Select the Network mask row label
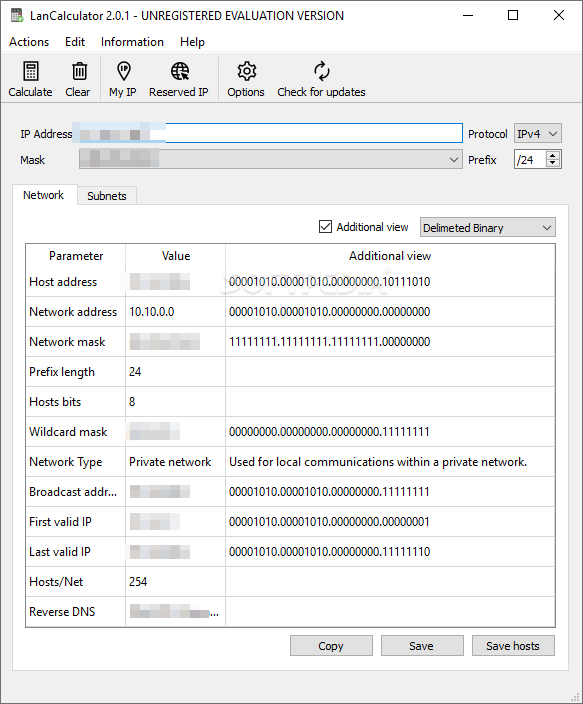 (x=67, y=342)
